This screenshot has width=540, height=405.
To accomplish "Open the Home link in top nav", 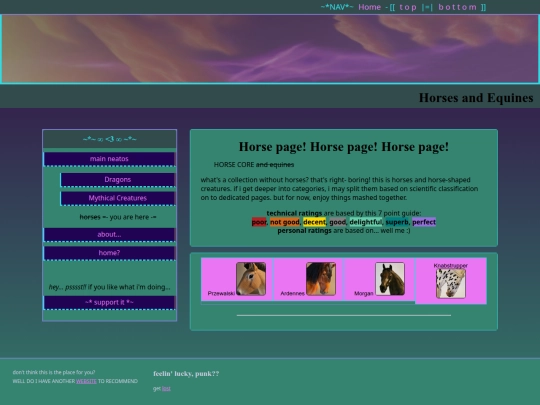I will point(370,7).
